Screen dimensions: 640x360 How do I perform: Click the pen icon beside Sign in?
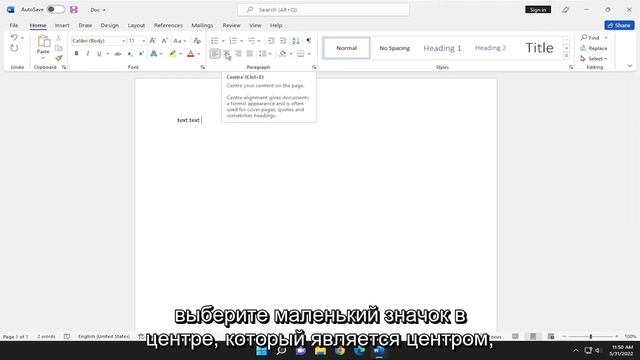tap(565, 9)
